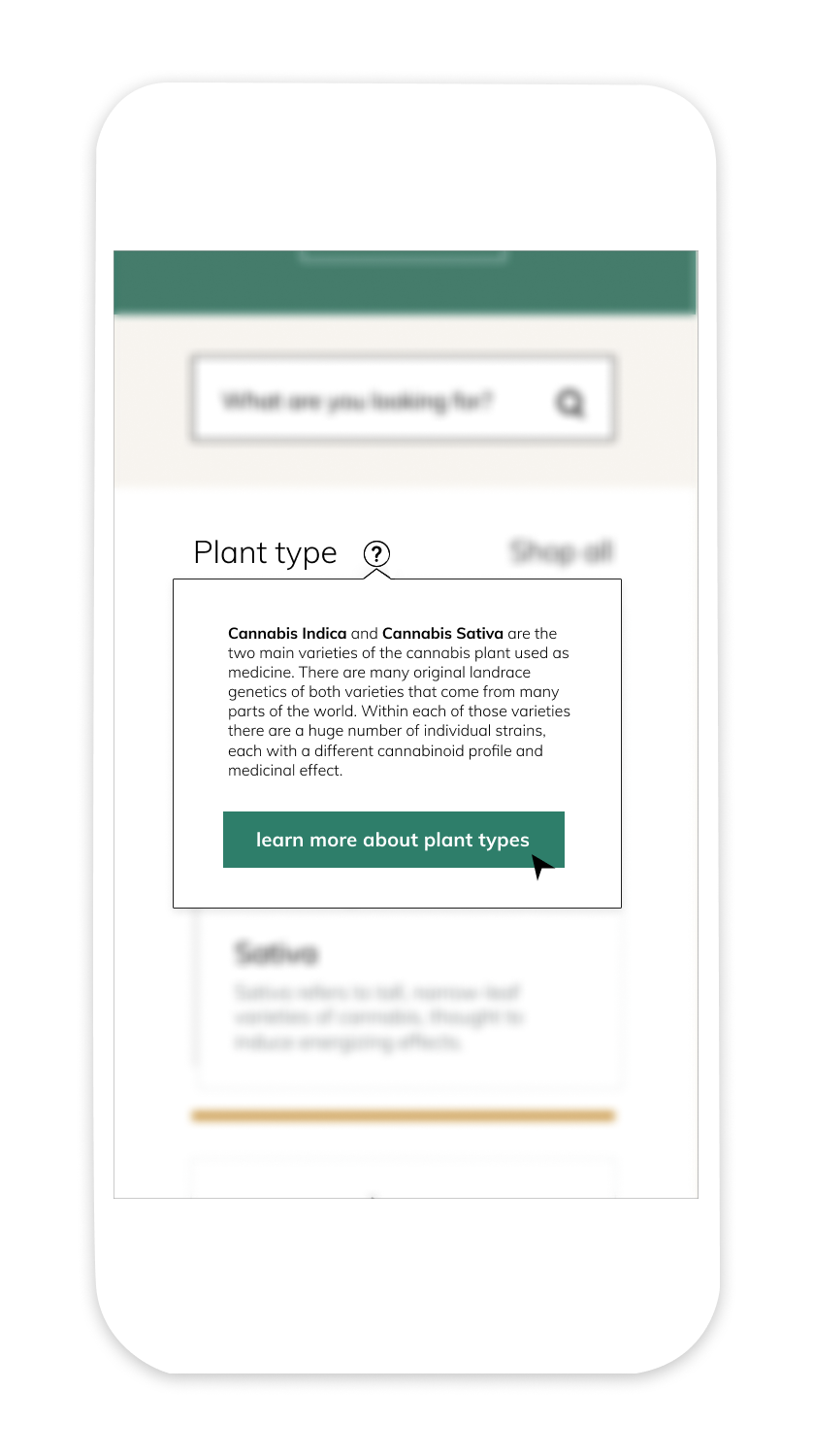Click learn more about plant types button

tap(394, 840)
